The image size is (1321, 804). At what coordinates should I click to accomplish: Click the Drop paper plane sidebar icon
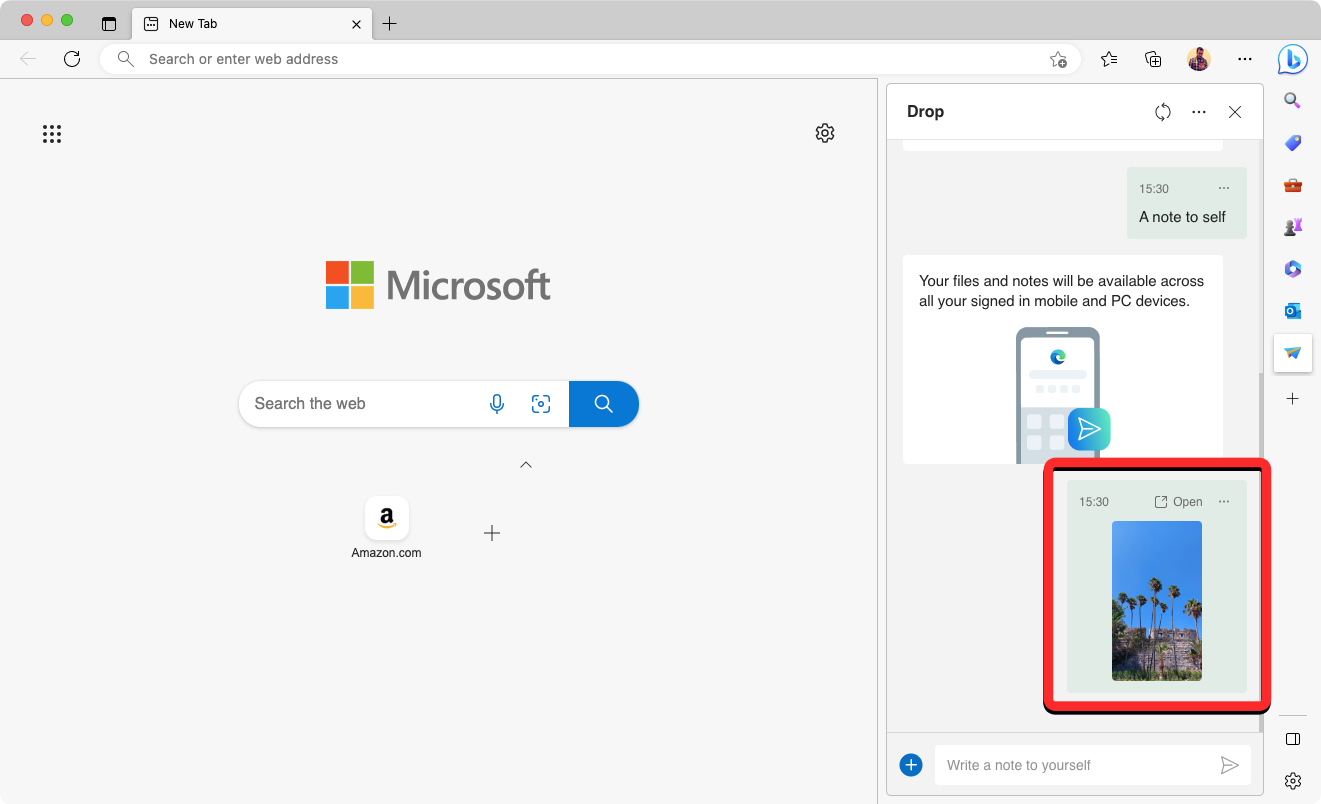tap(1292, 353)
